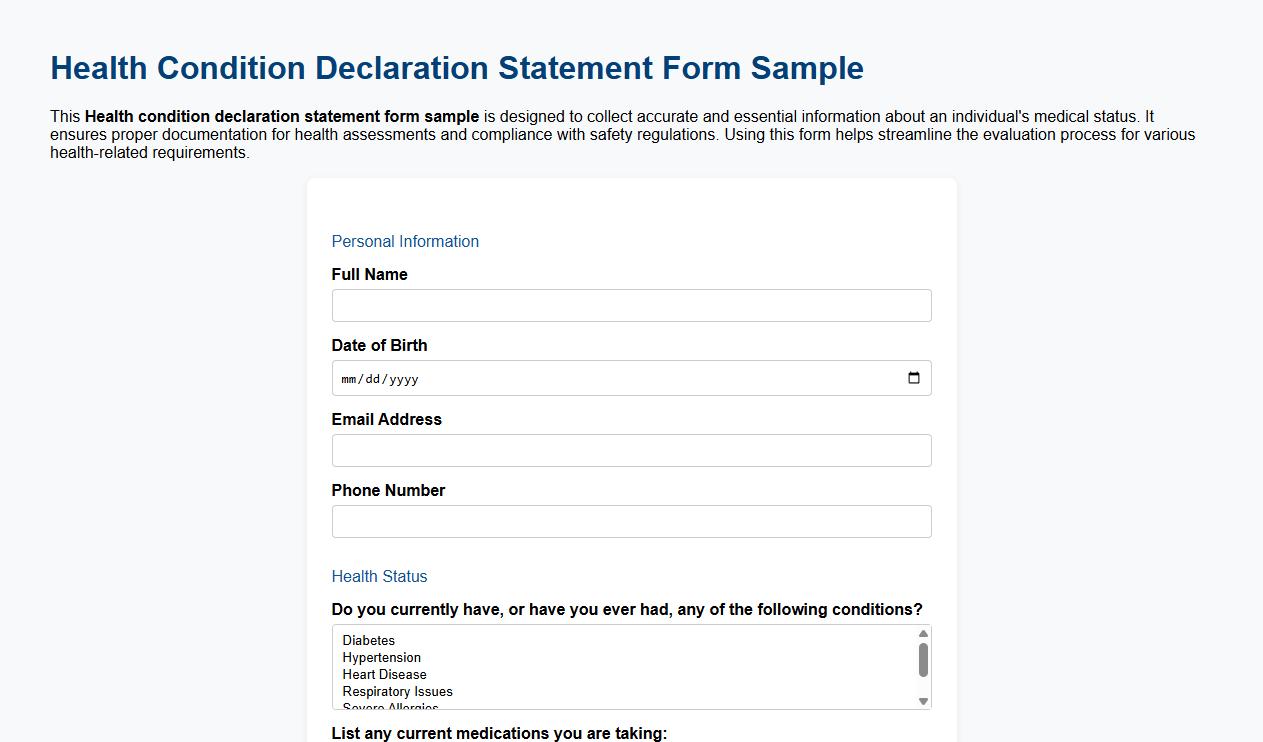Click the bold sample form name in the intro
Image resolution: width=1263 pixels, height=742 pixels.
tap(281, 115)
